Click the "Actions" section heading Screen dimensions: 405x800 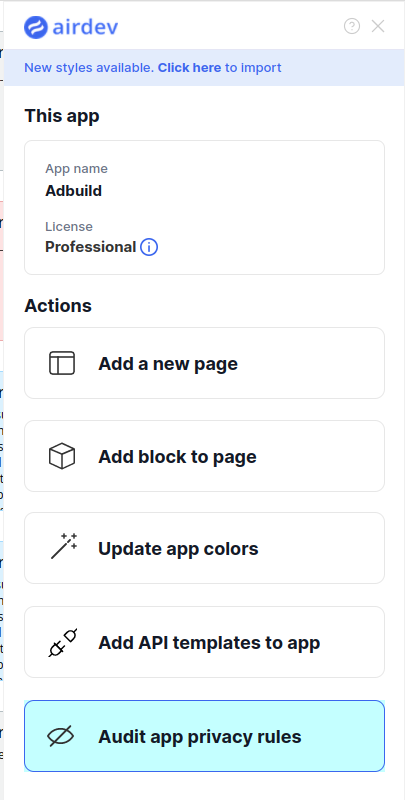tap(58, 306)
